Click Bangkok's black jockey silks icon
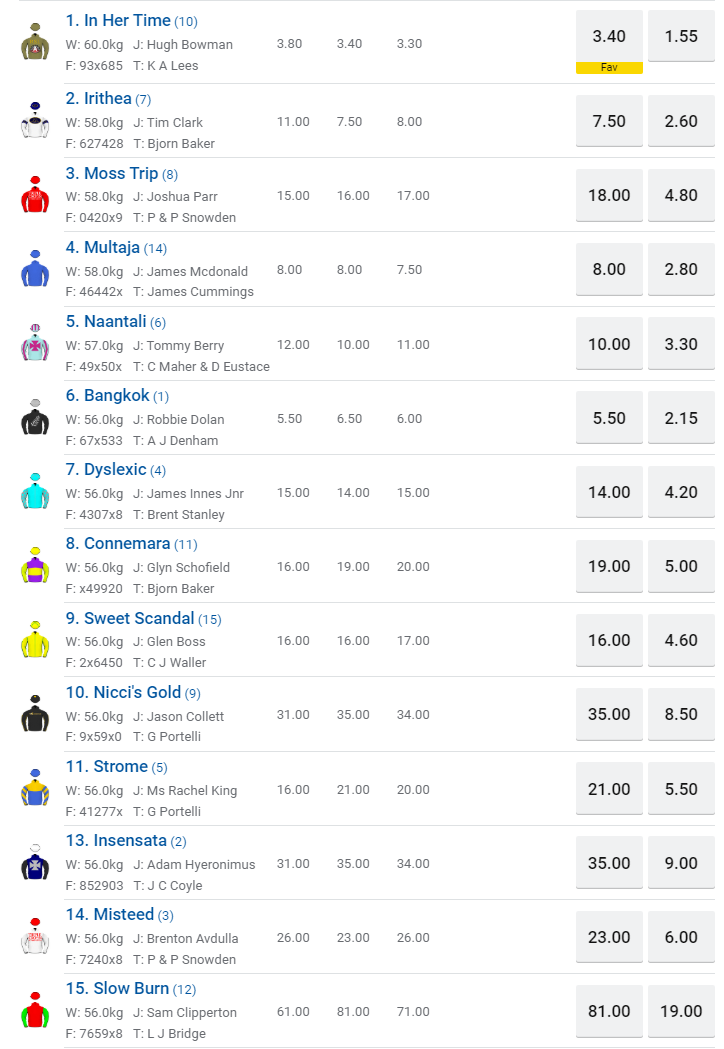The width and height of the screenshot is (724, 1049). pos(35,418)
